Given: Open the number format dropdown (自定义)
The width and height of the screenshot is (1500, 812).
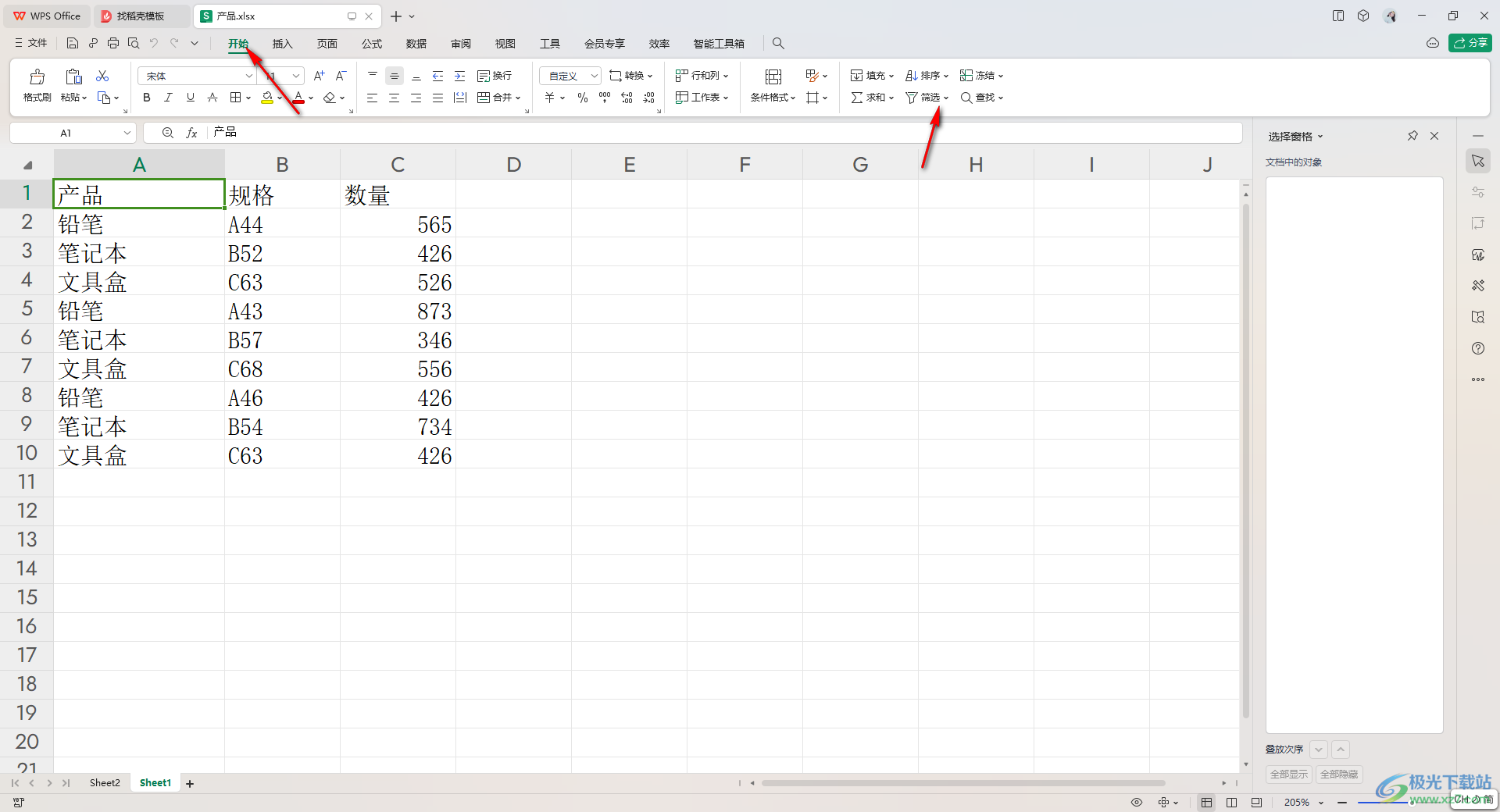Looking at the screenshot, I should (x=595, y=76).
